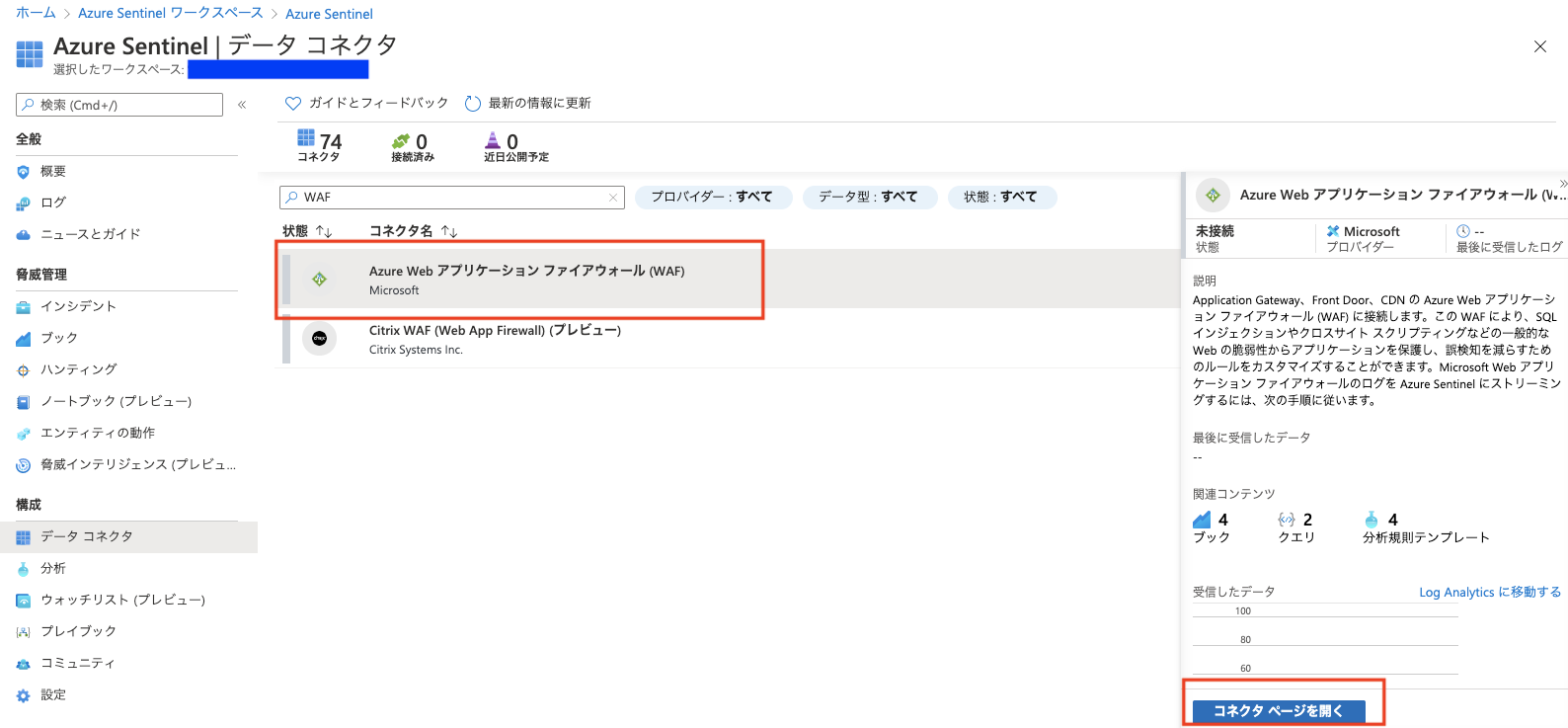Click the 0 接続済み count
1568x728 pixels.
[413, 147]
